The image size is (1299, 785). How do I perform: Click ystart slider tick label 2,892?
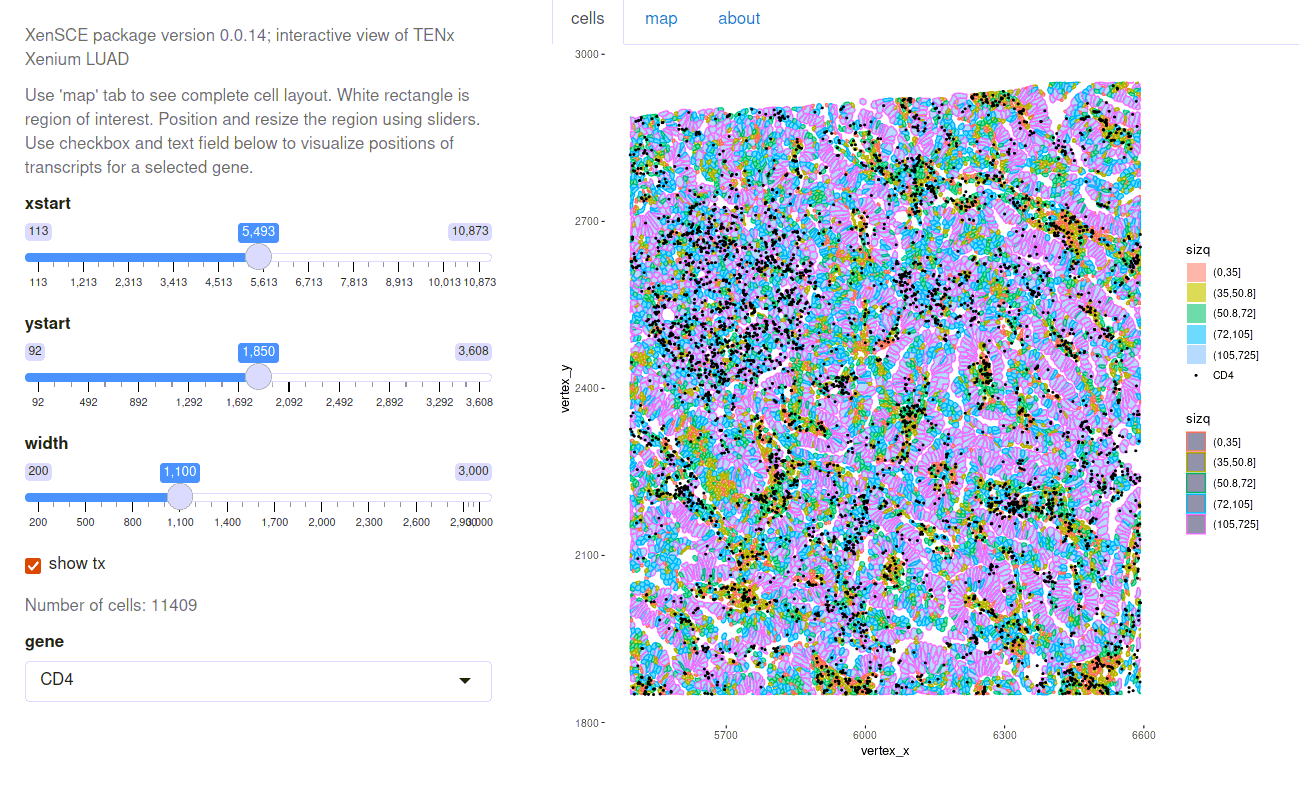point(389,403)
